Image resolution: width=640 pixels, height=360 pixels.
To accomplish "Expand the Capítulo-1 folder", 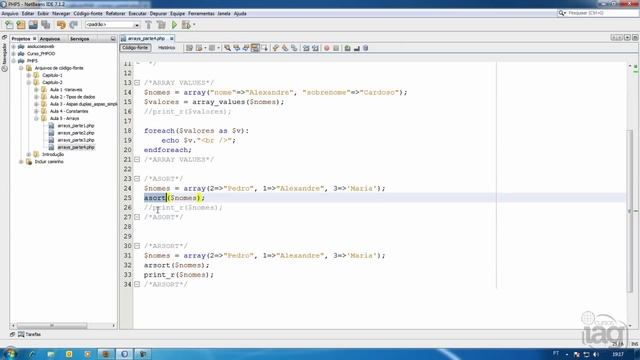I will tap(29, 75).
